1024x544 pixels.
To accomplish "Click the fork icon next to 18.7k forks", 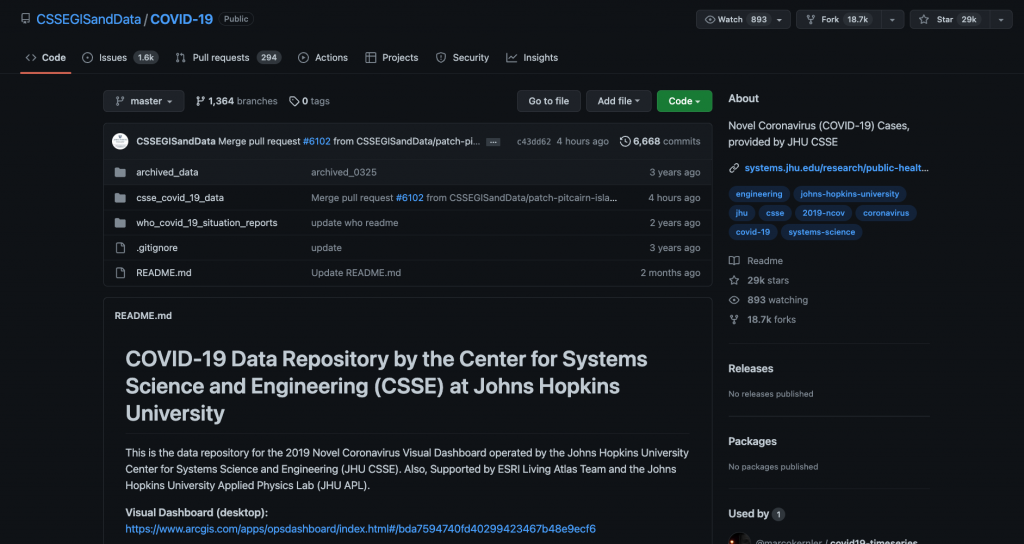I will 734,319.
